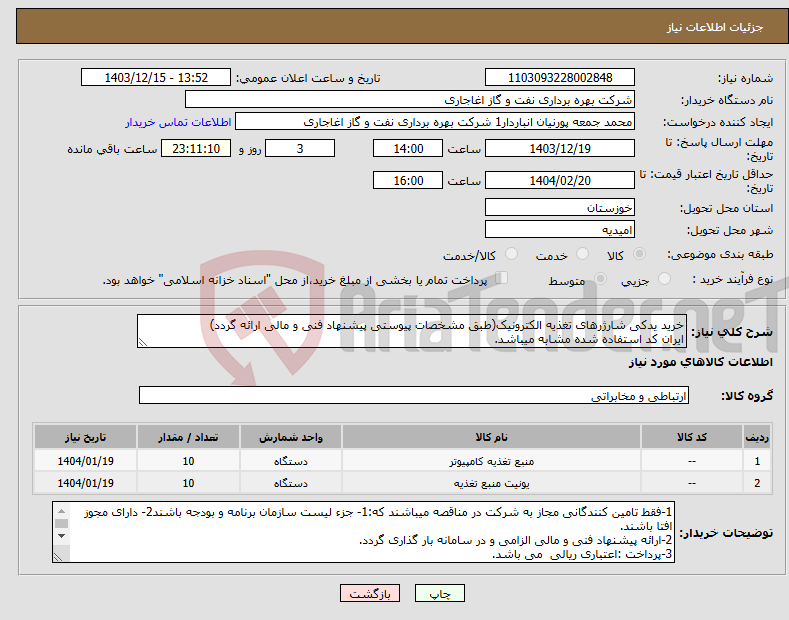The image size is (789, 620).
Task: Click the need date of row 1
Action: 86,461
